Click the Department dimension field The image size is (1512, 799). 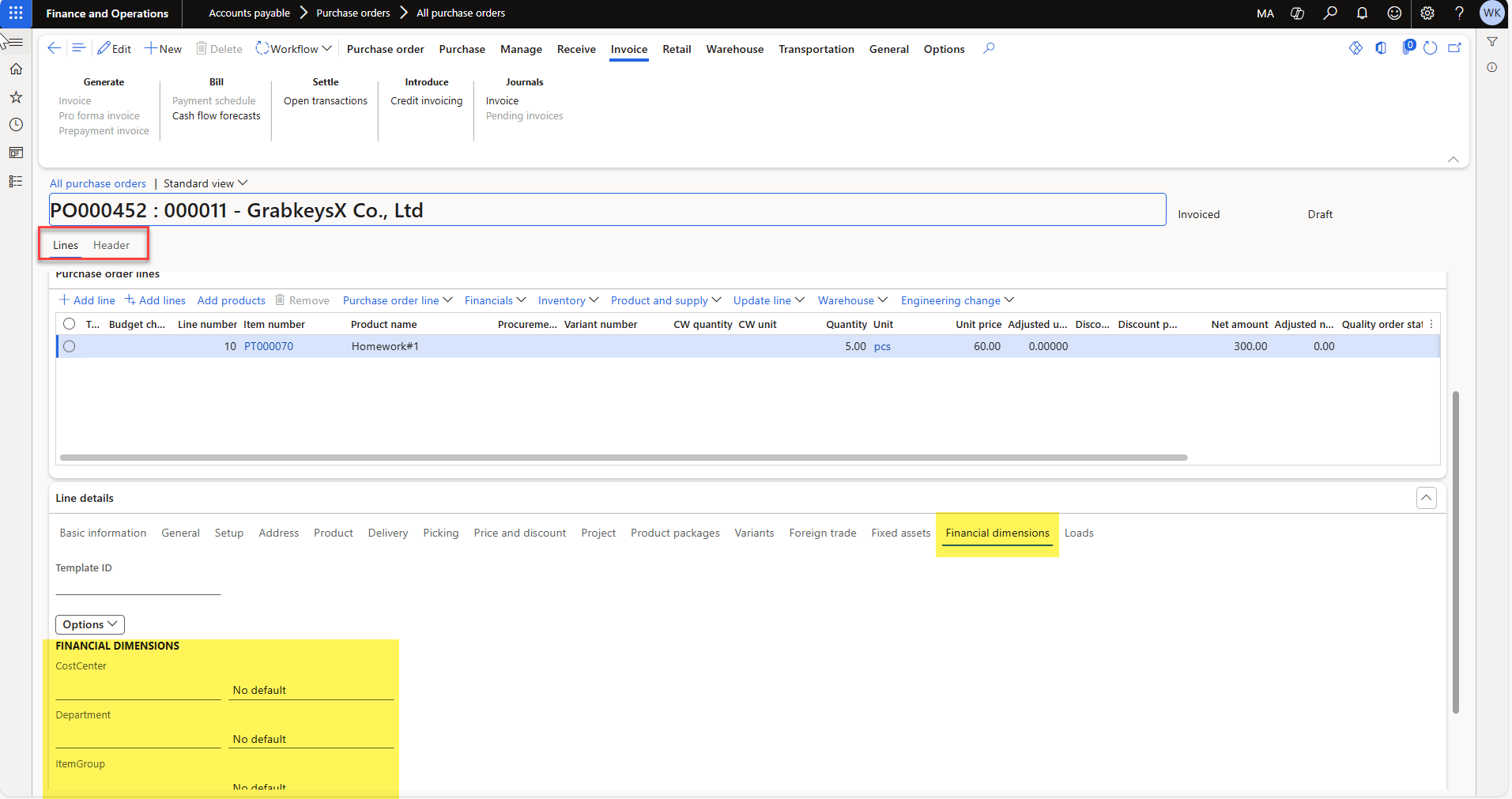(138, 738)
